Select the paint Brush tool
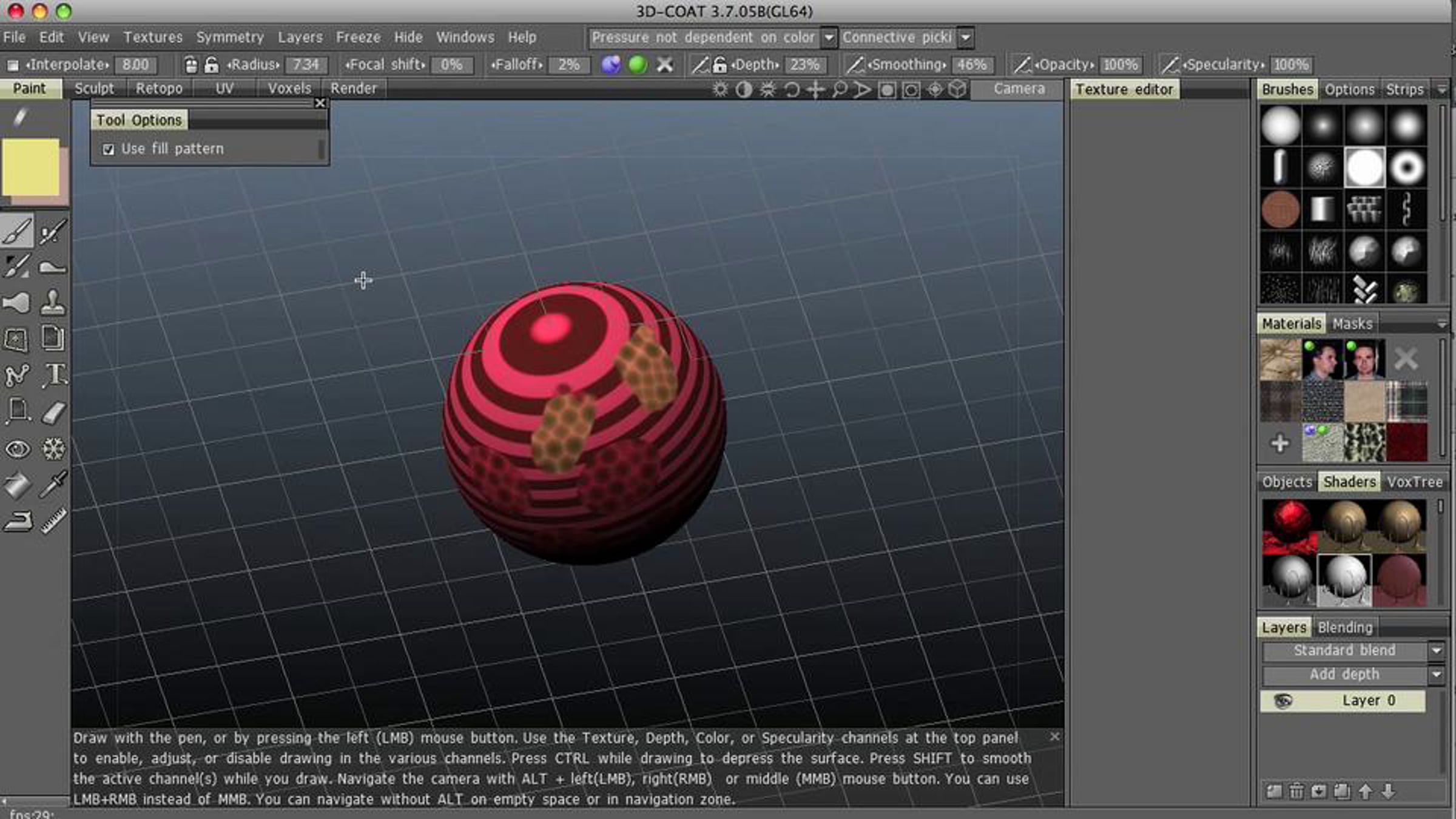The width and height of the screenshot is (1456, 819). pos(17,231)
